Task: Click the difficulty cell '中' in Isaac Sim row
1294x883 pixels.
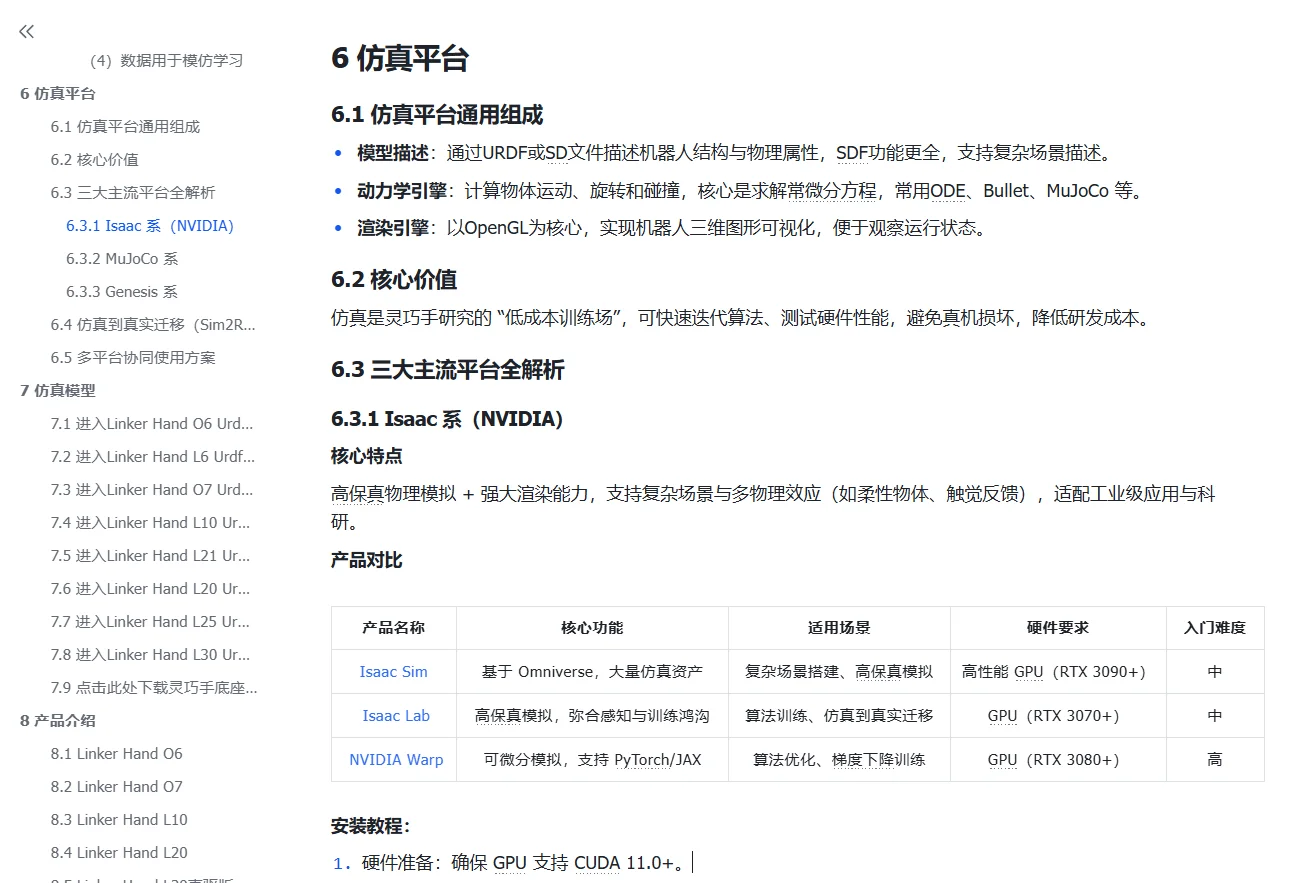Action: click(1215, 672)
